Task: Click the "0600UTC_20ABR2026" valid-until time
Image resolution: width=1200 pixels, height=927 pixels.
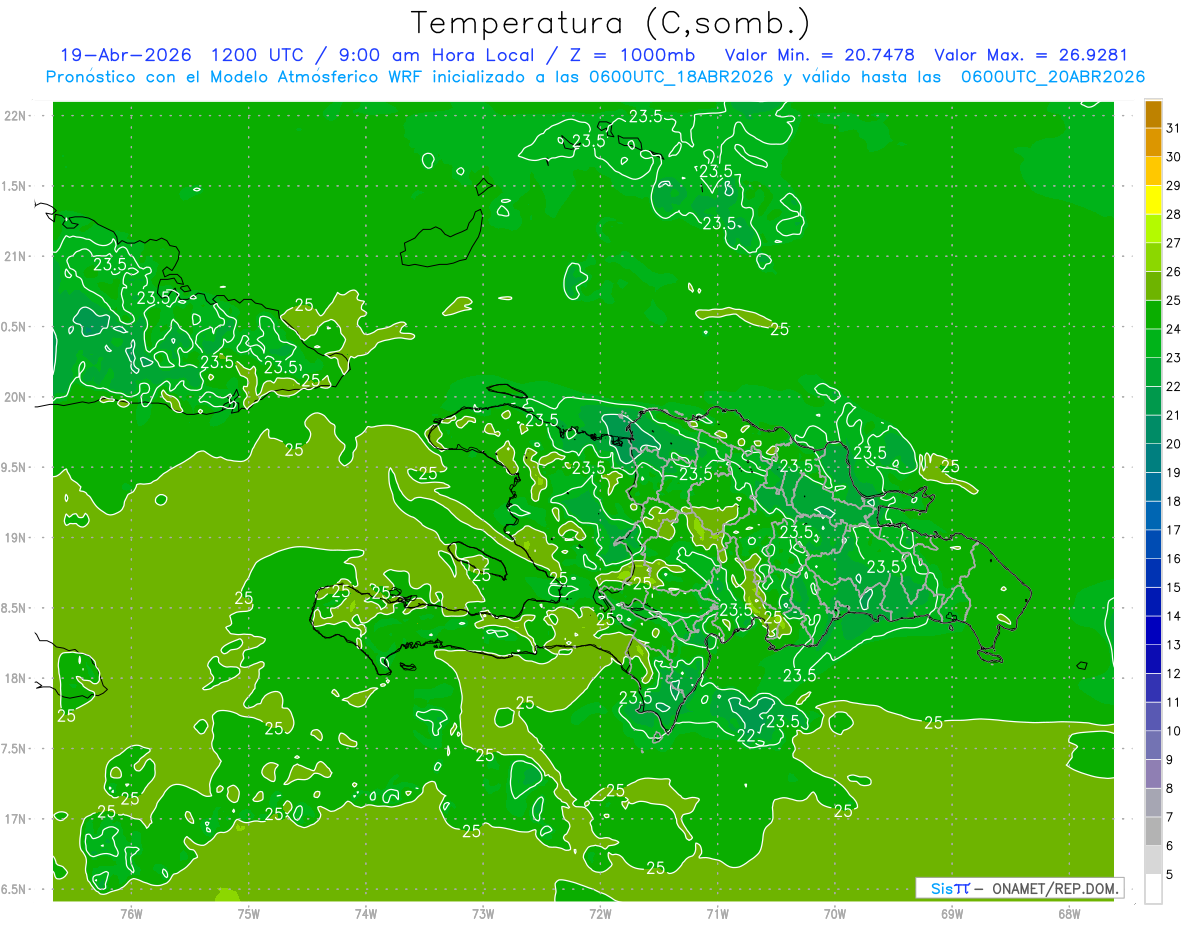Action: [x=1053, y=77]
